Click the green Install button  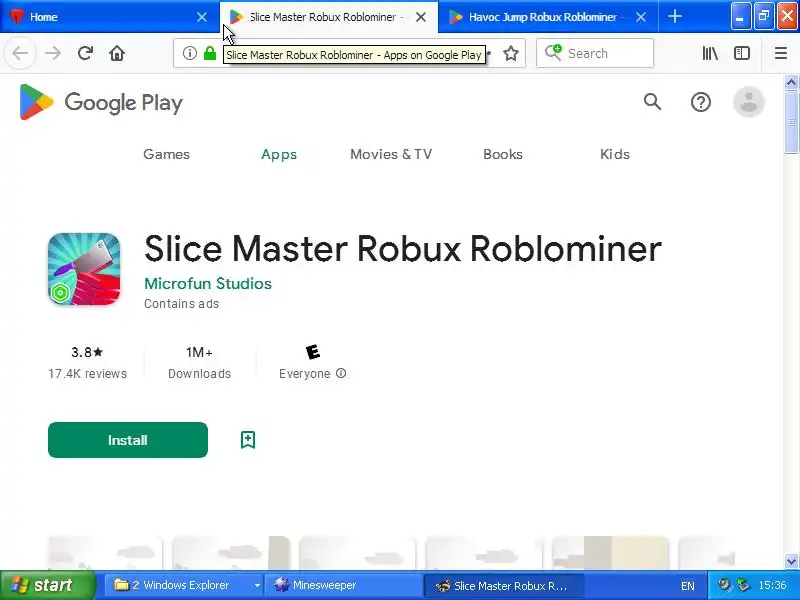pyautogui.click(x=128, y=440)
